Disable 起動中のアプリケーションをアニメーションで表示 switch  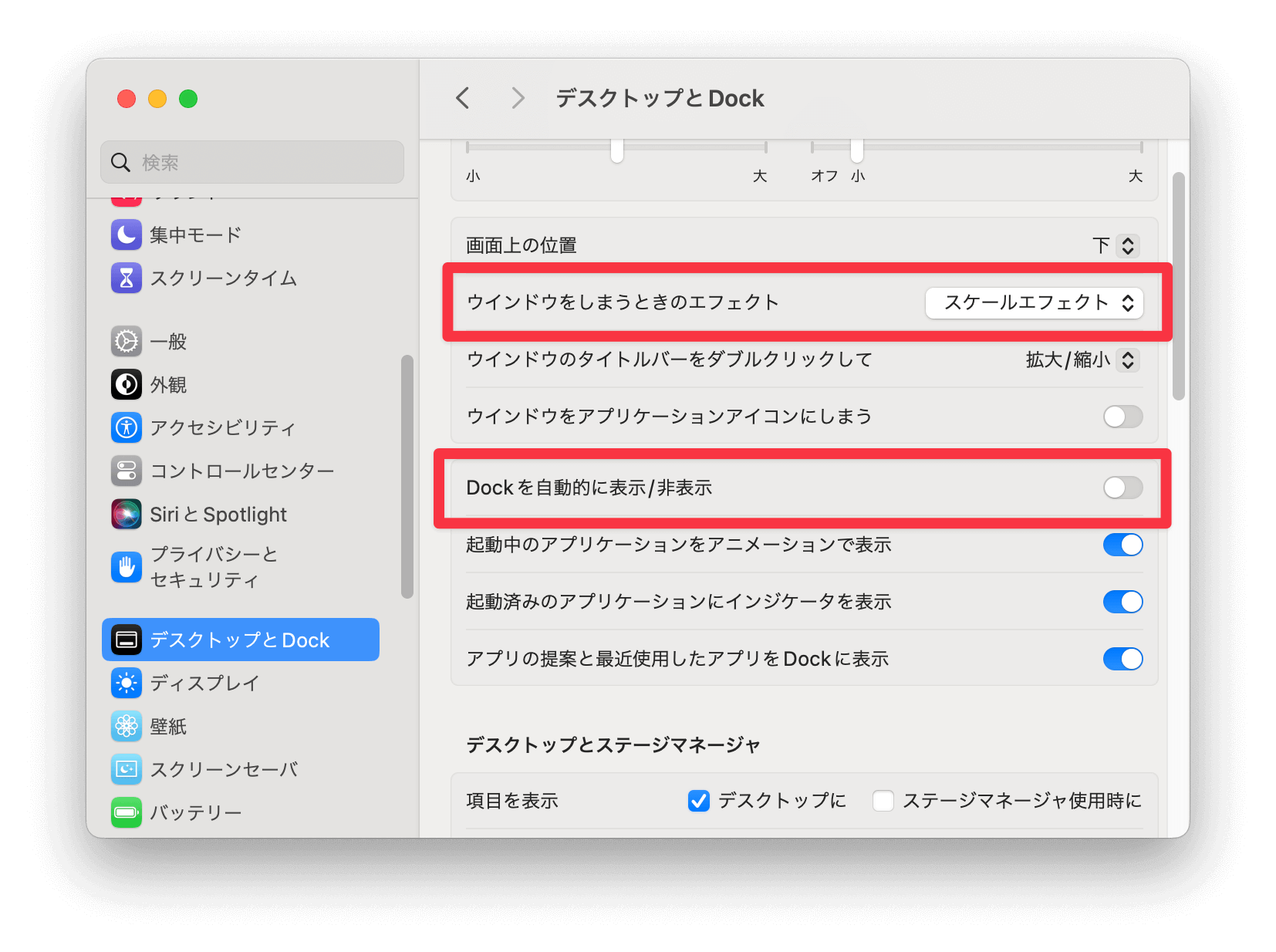(1122, 545)
